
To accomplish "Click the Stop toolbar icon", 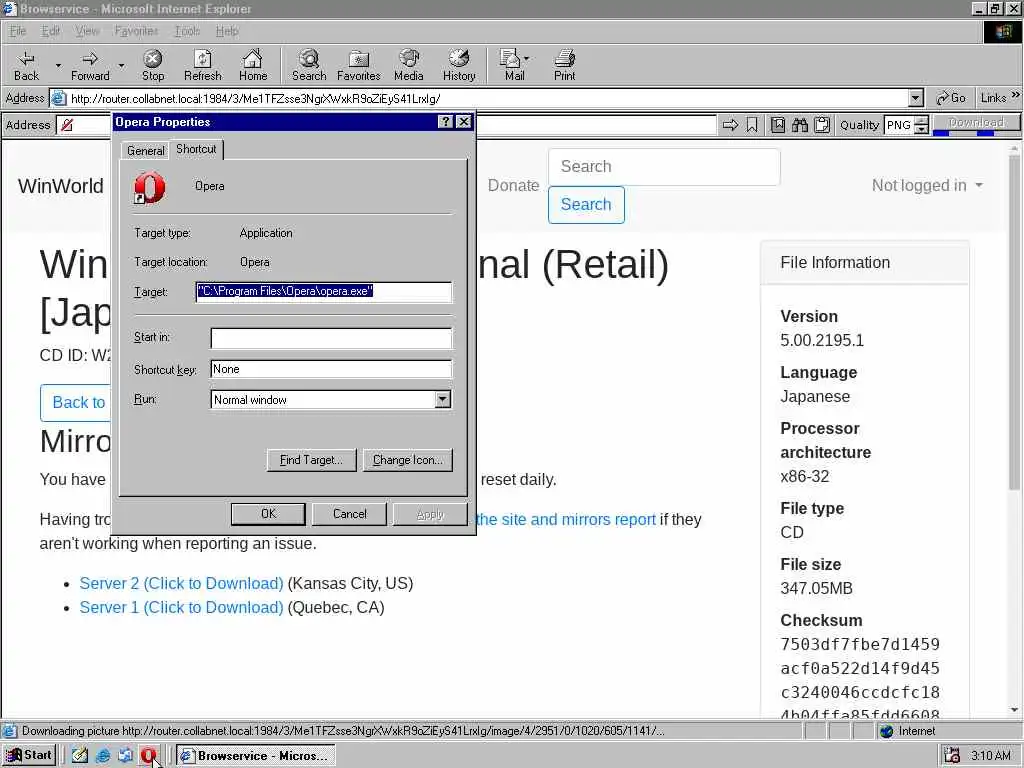I will coord(153,65).
